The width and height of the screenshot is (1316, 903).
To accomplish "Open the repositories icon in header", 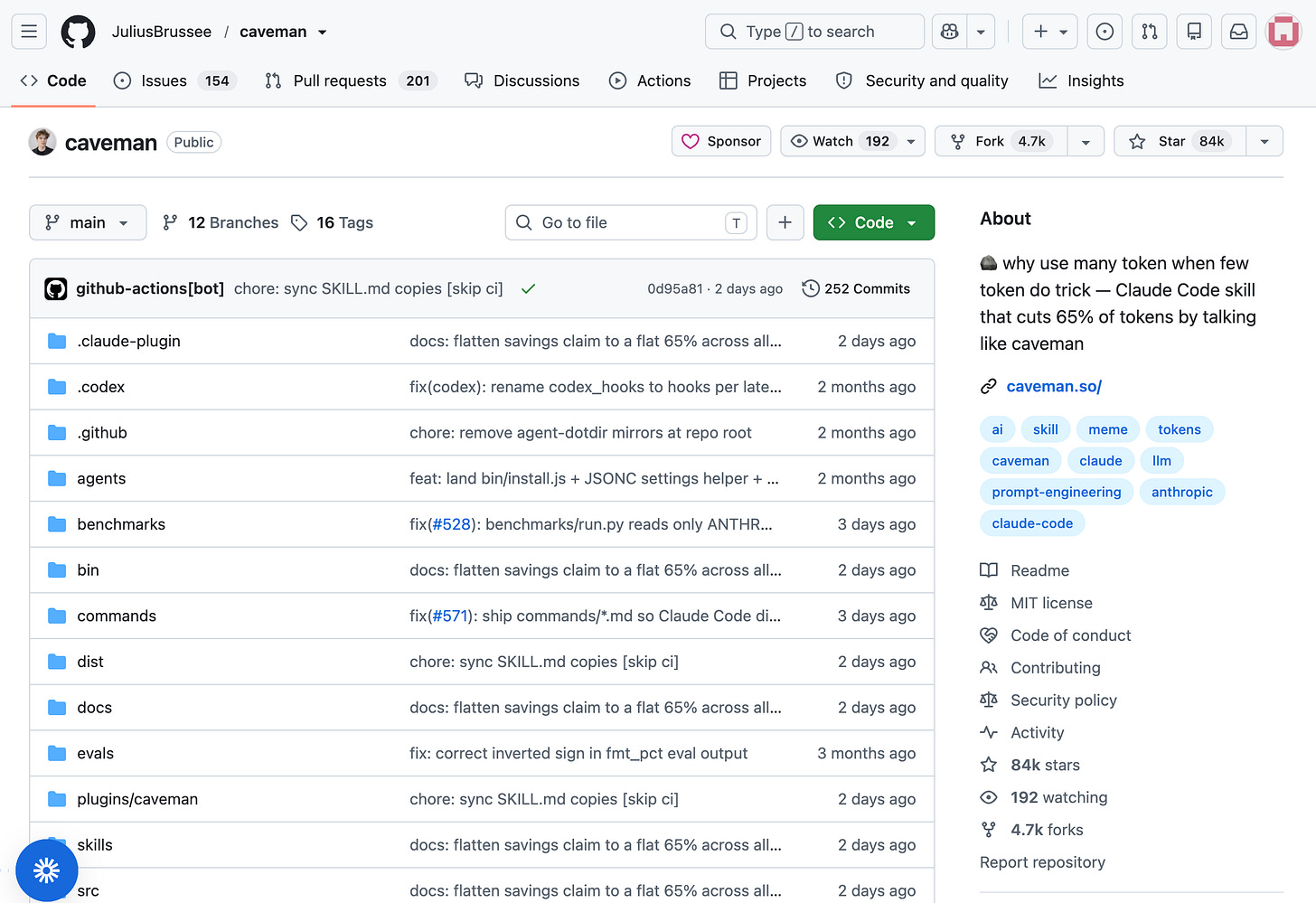I will (x=1194, y=32).
